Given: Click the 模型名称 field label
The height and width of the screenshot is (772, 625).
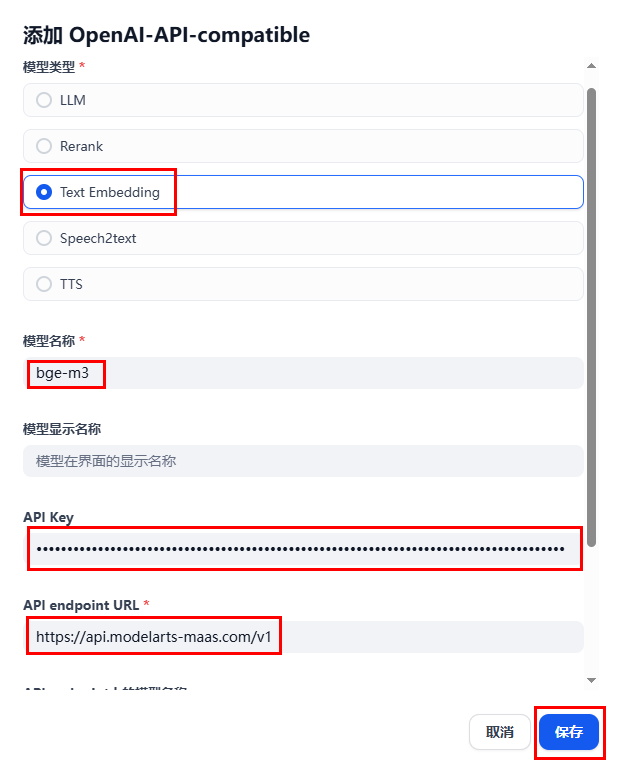Looking at the screenshot, I should click(49, 341).
